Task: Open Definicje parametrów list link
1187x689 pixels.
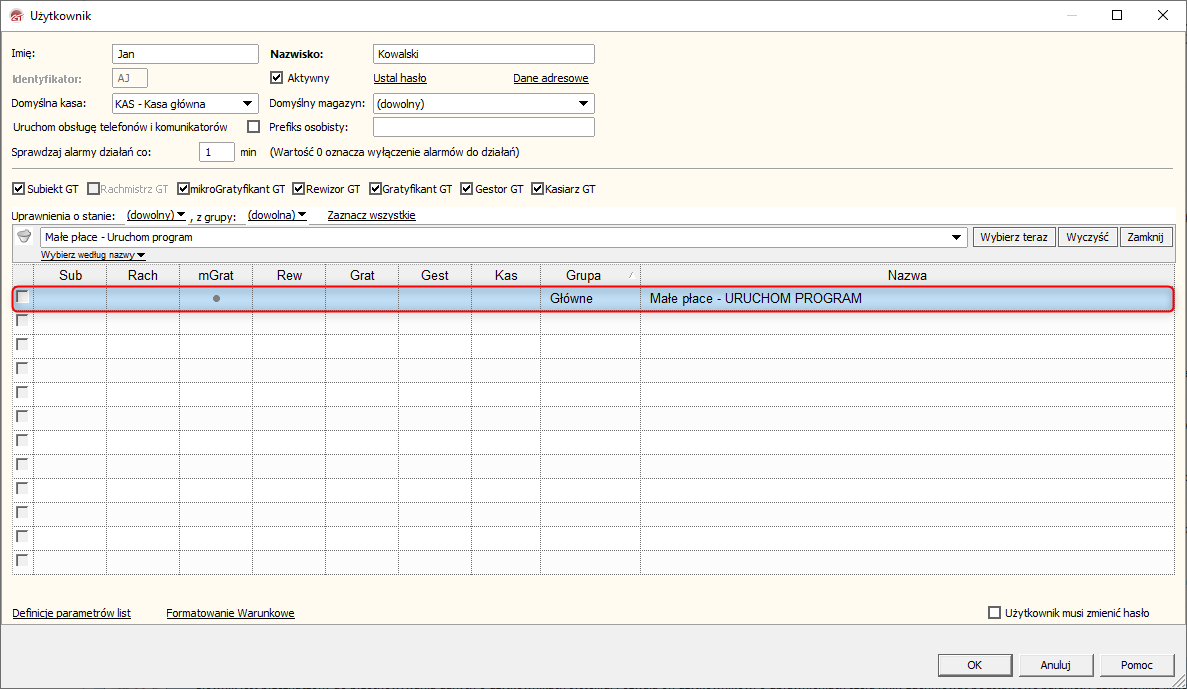Action: [71, 613]
